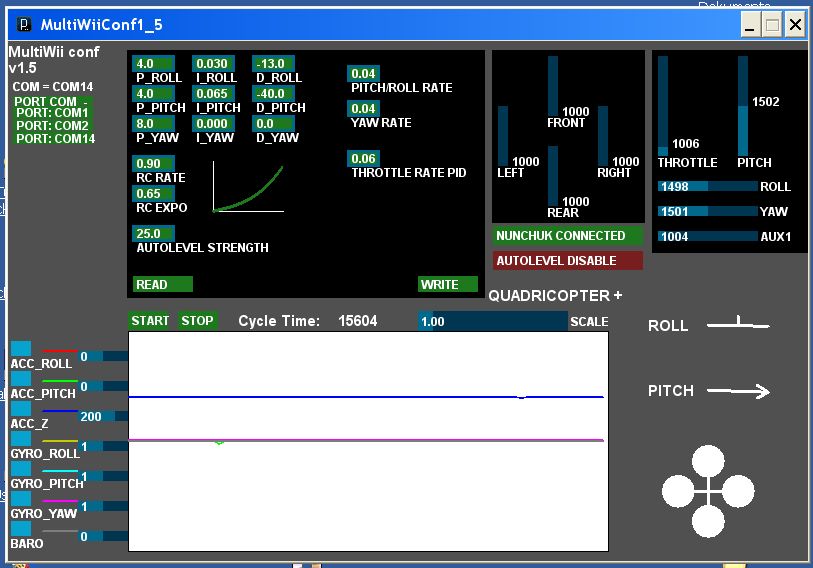Screen dimensions: 813x568
Task: Click the FRONT motor output bar
Action: click(x=553, y=86)
